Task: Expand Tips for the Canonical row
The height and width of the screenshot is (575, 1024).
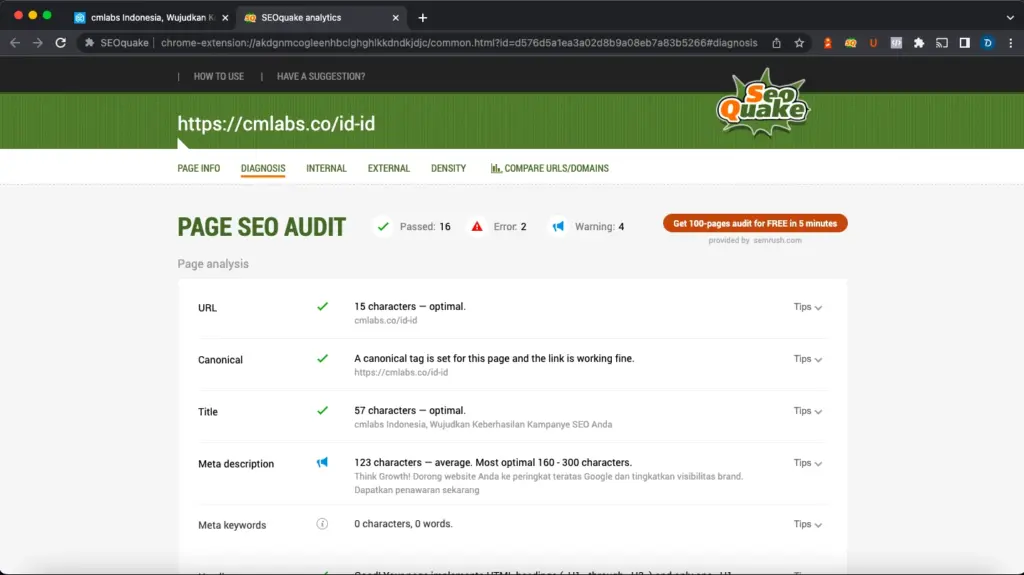Action: click(808, 359)
